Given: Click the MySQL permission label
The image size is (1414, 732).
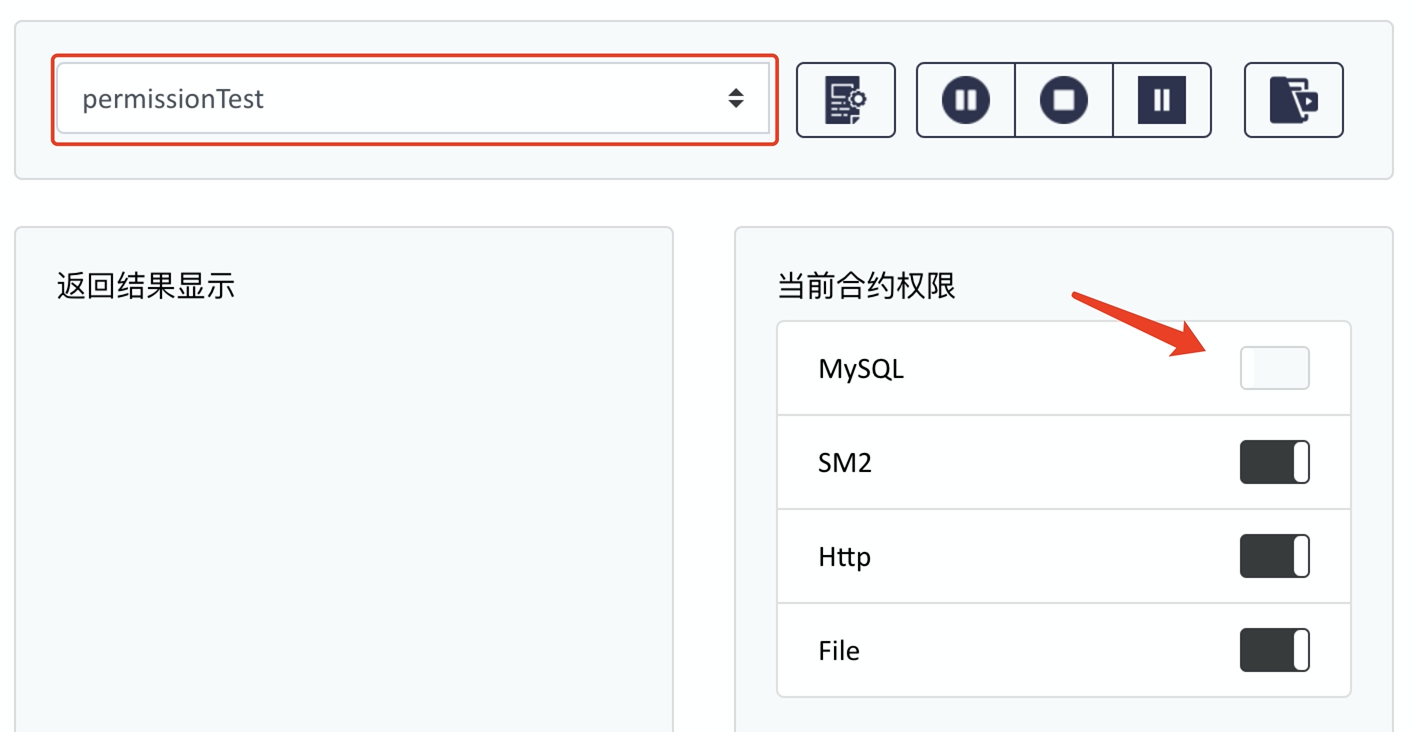Looking at the screenshot, I should (x=861, y=369).
